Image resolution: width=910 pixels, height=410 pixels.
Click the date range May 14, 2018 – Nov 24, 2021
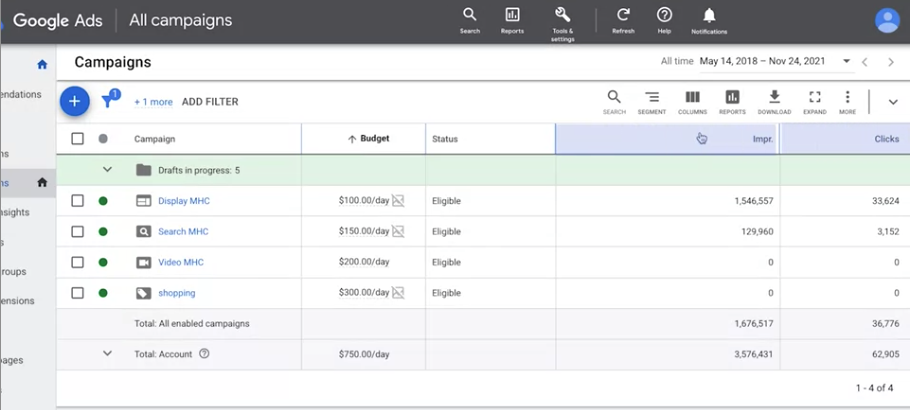(x=762, y=61)
